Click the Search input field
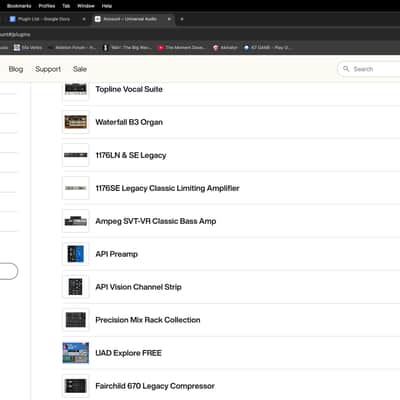This screenshot has height=400, width=400. [x=370, y=69]
